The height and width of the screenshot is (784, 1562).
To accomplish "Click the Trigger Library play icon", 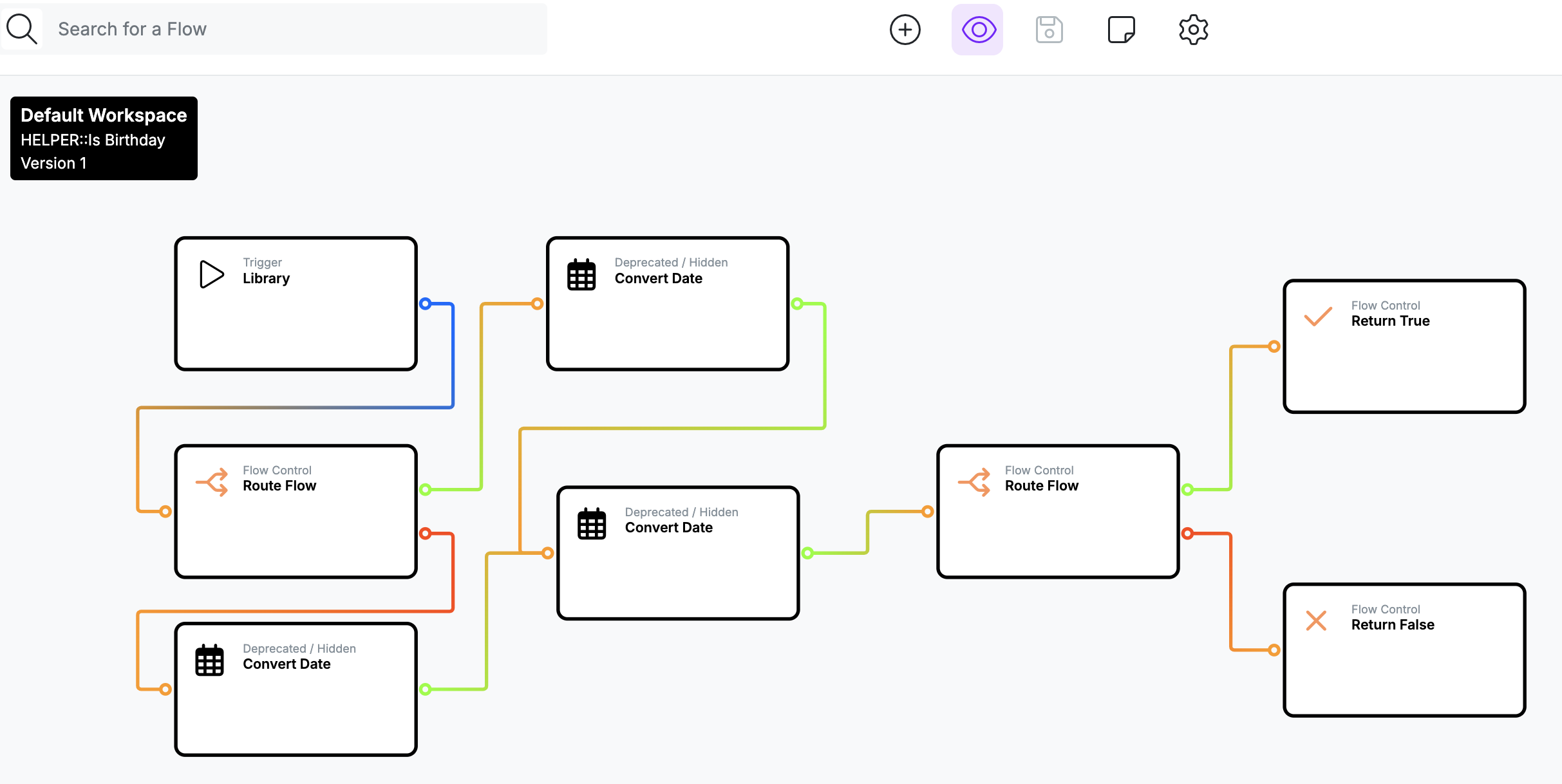I will tap(211, 274).
